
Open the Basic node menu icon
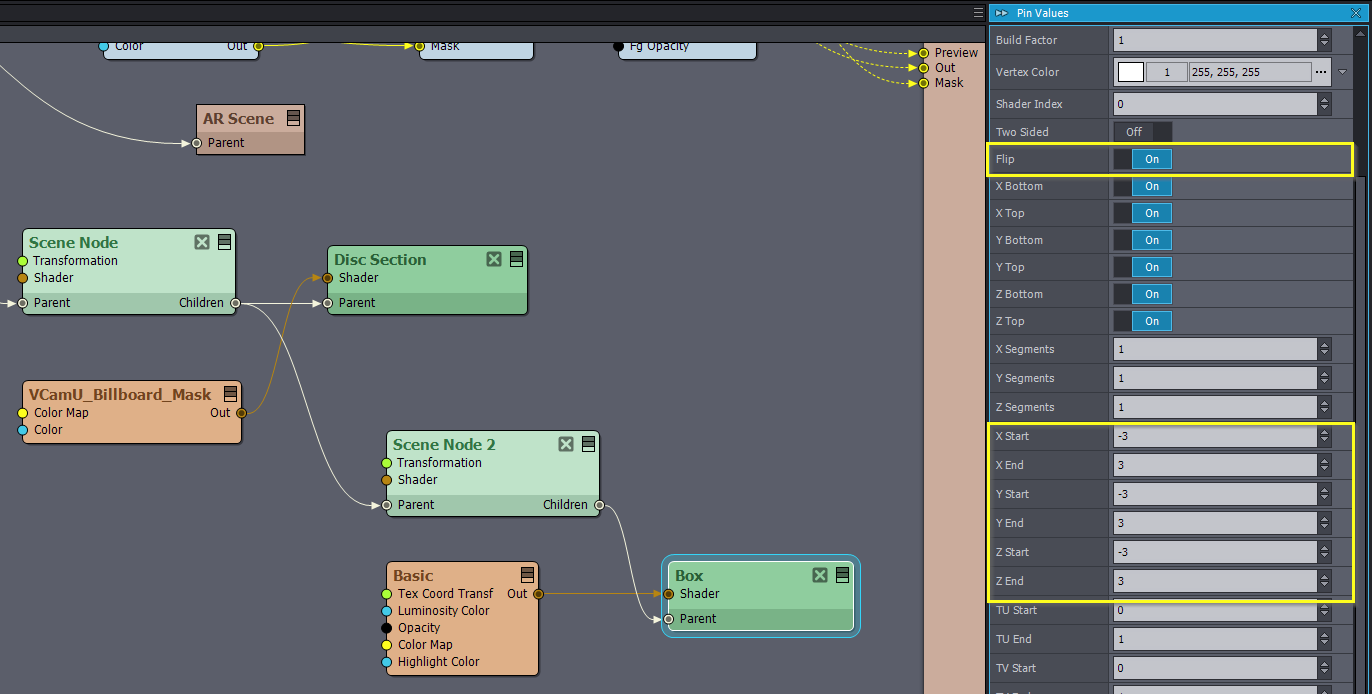pos(527,575)
